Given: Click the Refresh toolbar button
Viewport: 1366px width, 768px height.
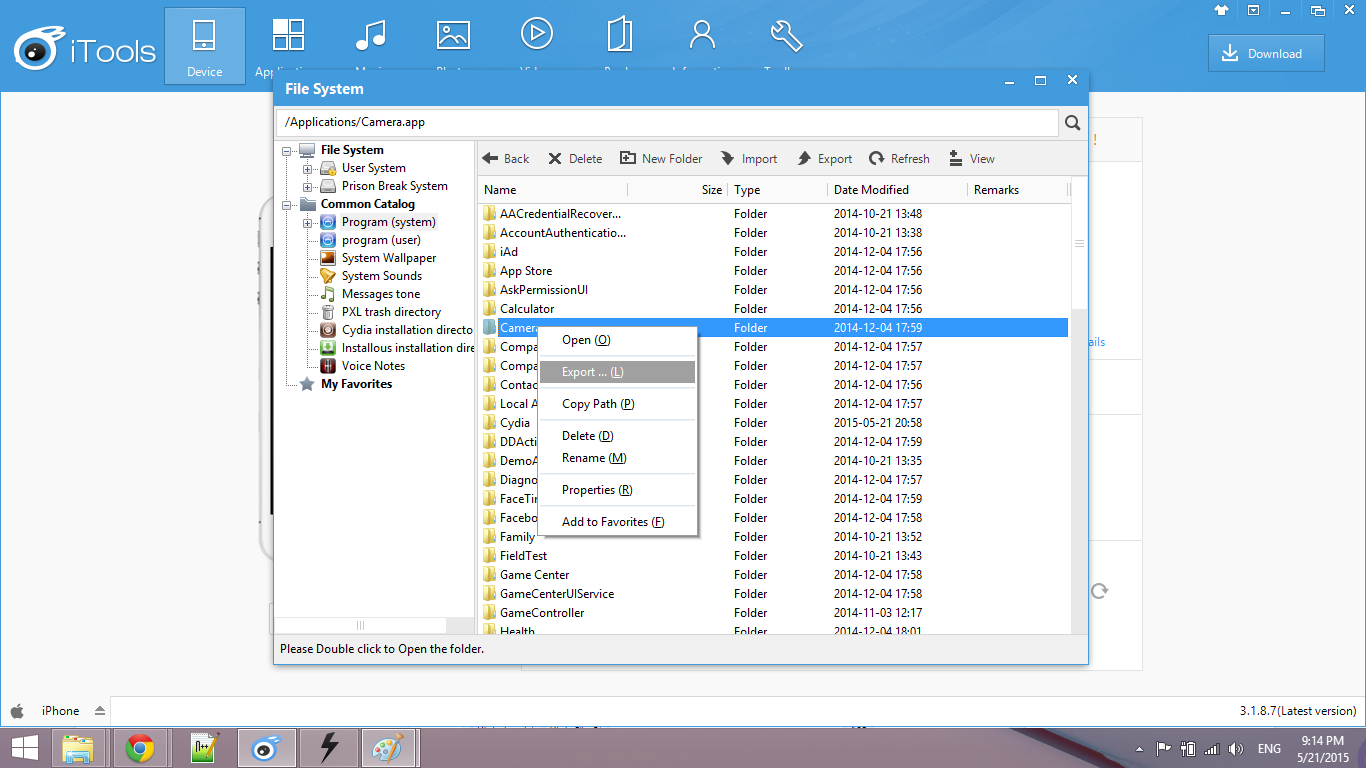Looking at the screenshot, I should [899, 158].
